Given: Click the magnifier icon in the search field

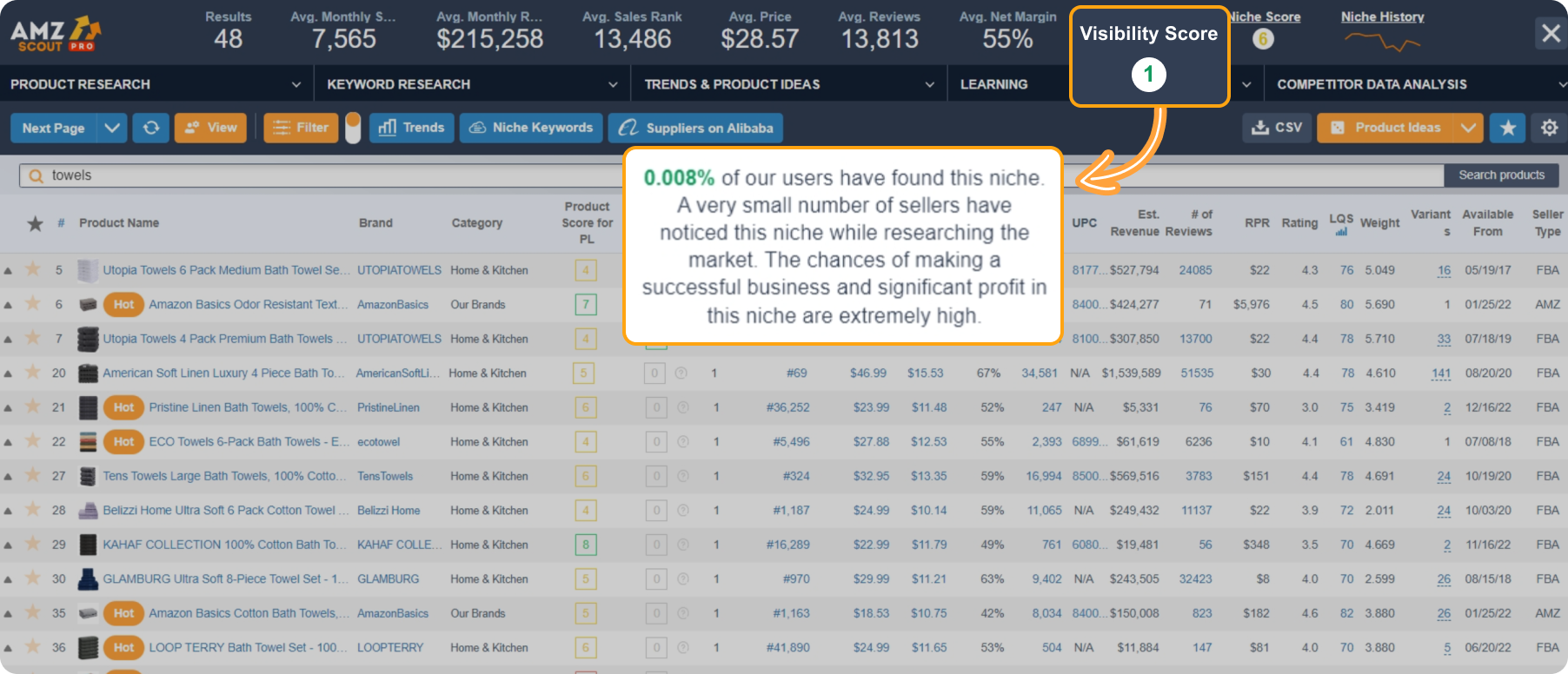Looking at the screenshot, I should (37, 176).
